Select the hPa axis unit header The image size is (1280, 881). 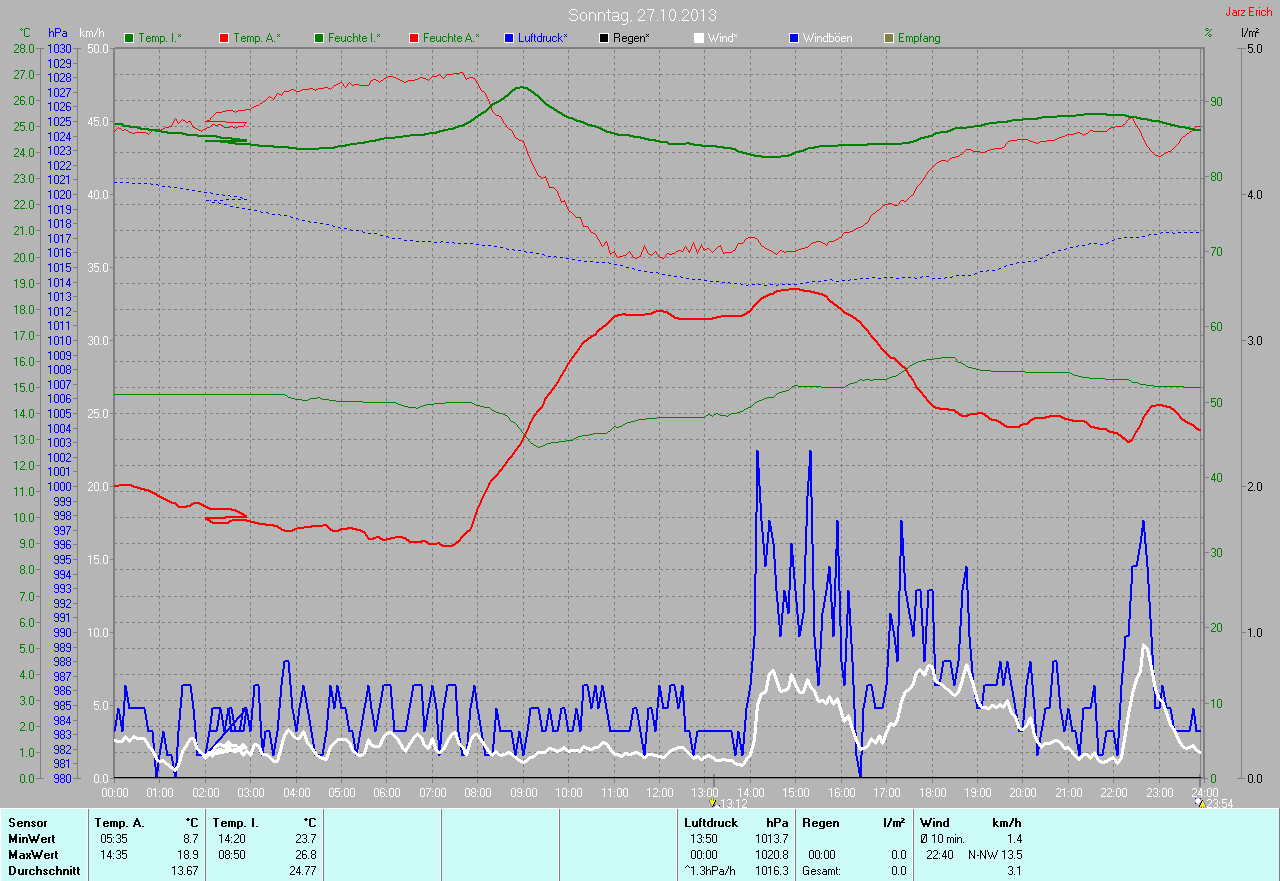[x=56, y=33]
